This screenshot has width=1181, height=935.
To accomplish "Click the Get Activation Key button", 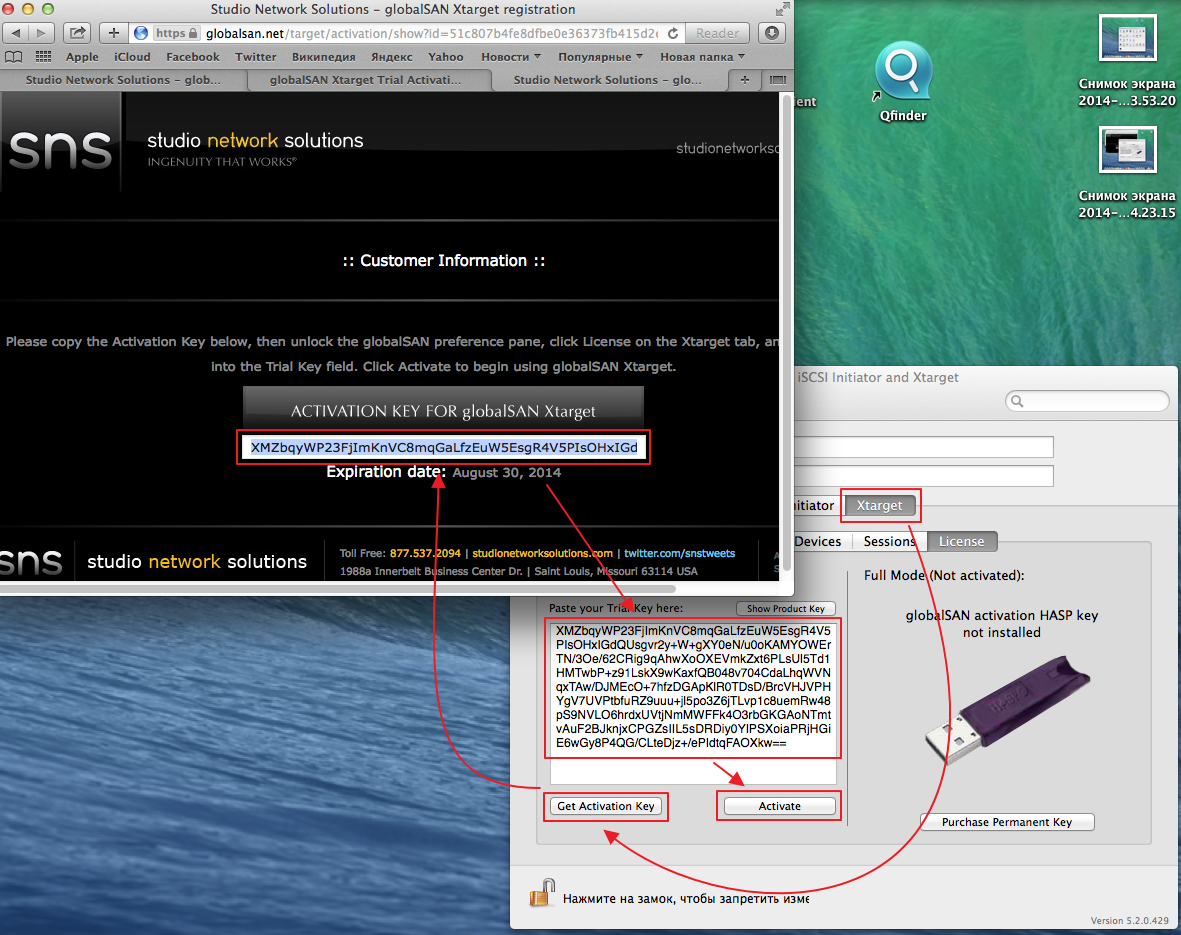I will (606, 806).
